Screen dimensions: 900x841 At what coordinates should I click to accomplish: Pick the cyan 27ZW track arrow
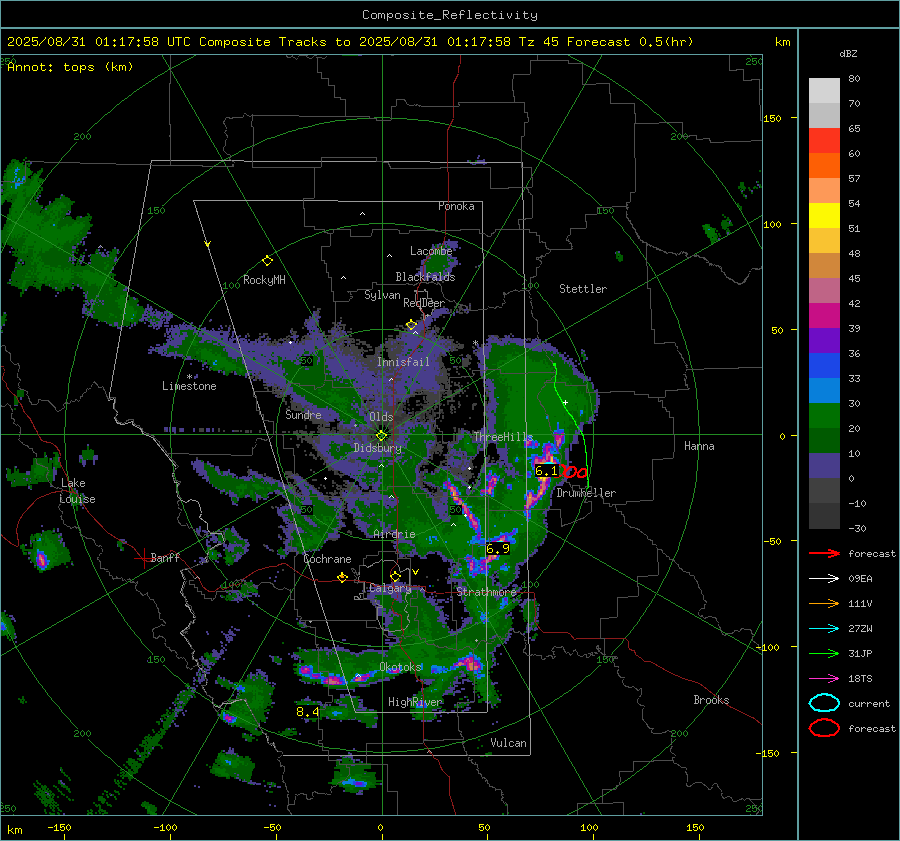[824, 629]
